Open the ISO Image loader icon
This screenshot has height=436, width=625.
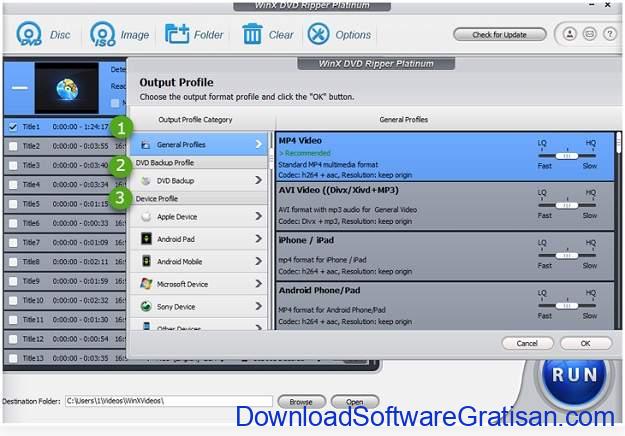coord(101,35)
